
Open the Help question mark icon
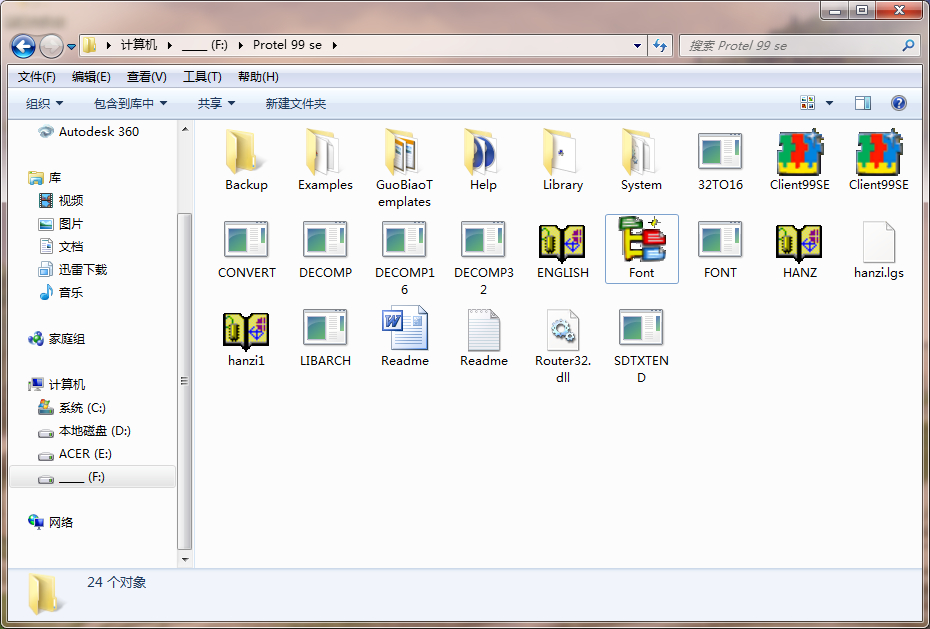899,103
